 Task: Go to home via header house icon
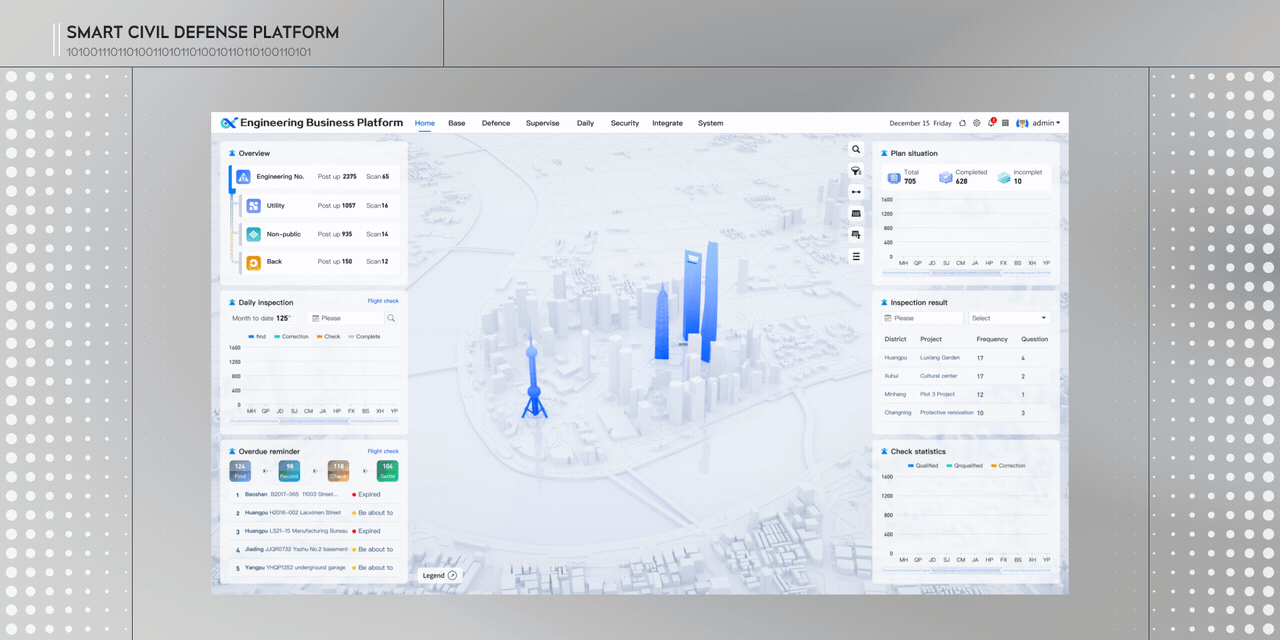962,123
